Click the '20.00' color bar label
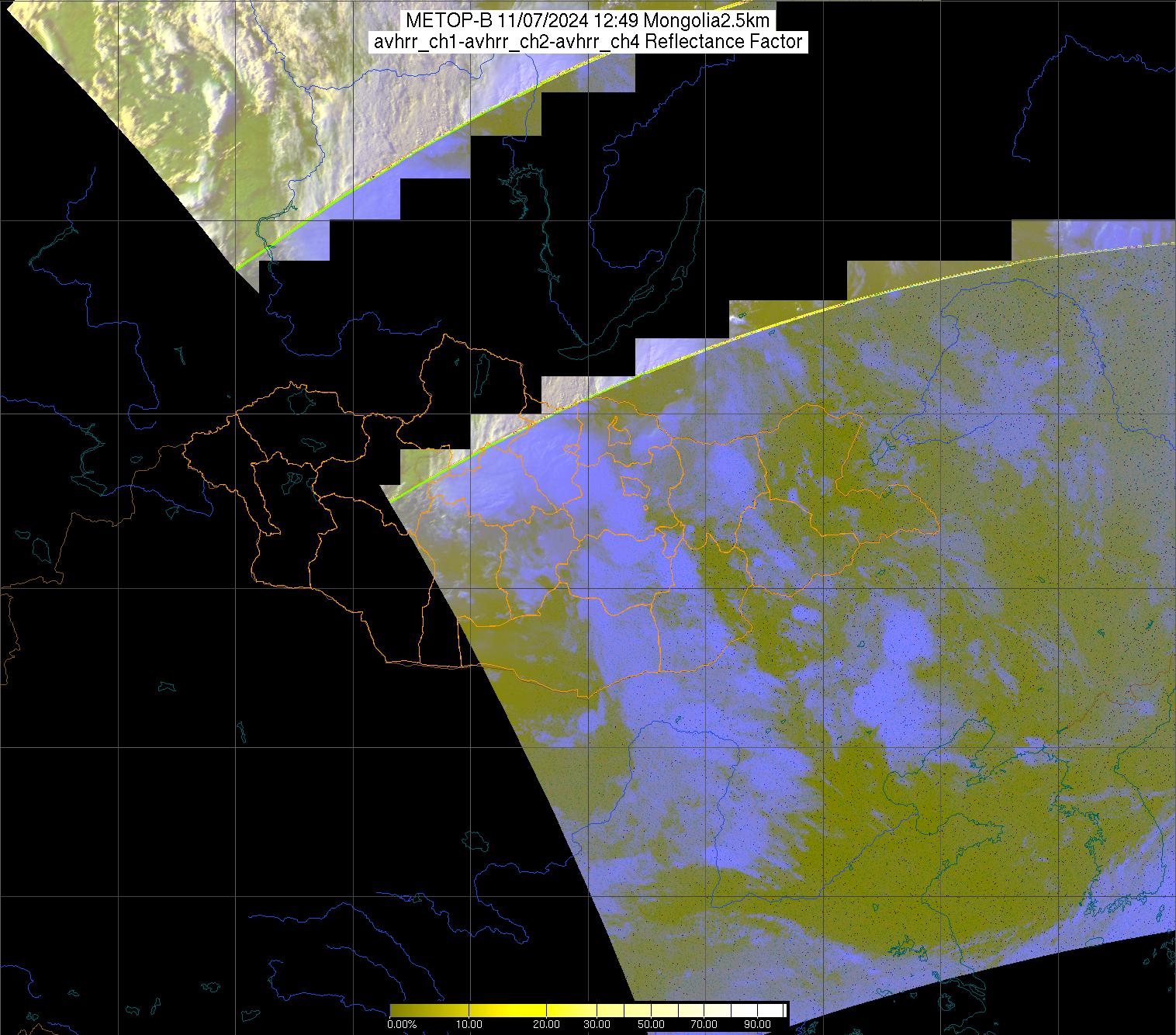Image resolution: width=1176 pixels, height=1035 pixels. [547, 1026]
